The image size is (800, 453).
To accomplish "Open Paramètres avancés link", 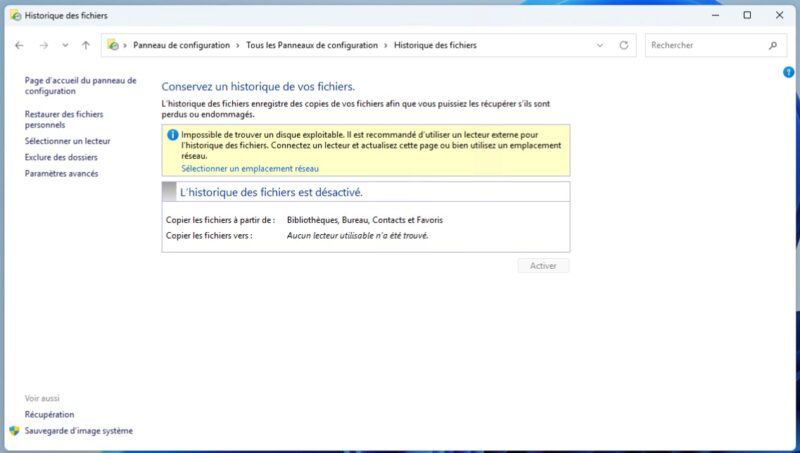I will click(61, 173).
